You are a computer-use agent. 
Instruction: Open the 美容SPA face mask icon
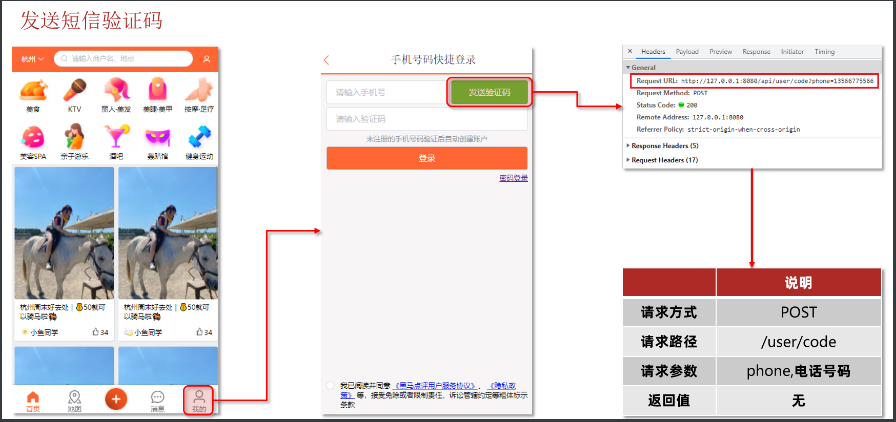(x=33, y=137)
